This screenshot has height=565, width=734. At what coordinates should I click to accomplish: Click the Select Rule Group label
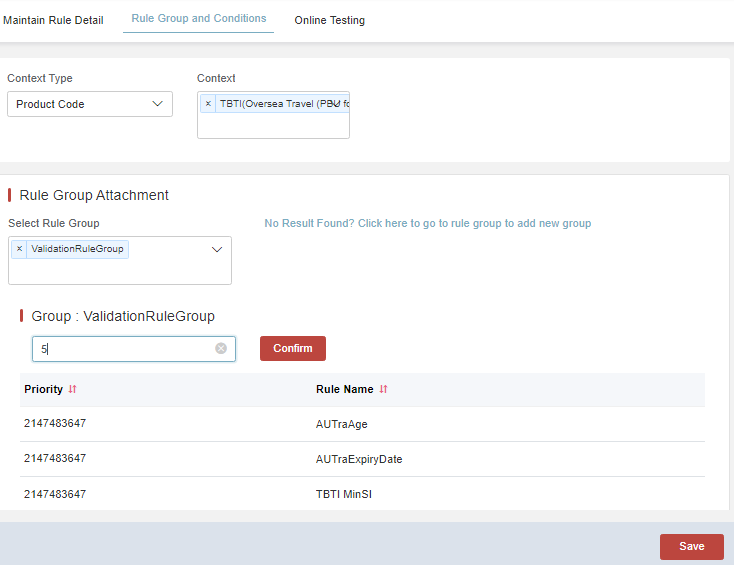53,223
